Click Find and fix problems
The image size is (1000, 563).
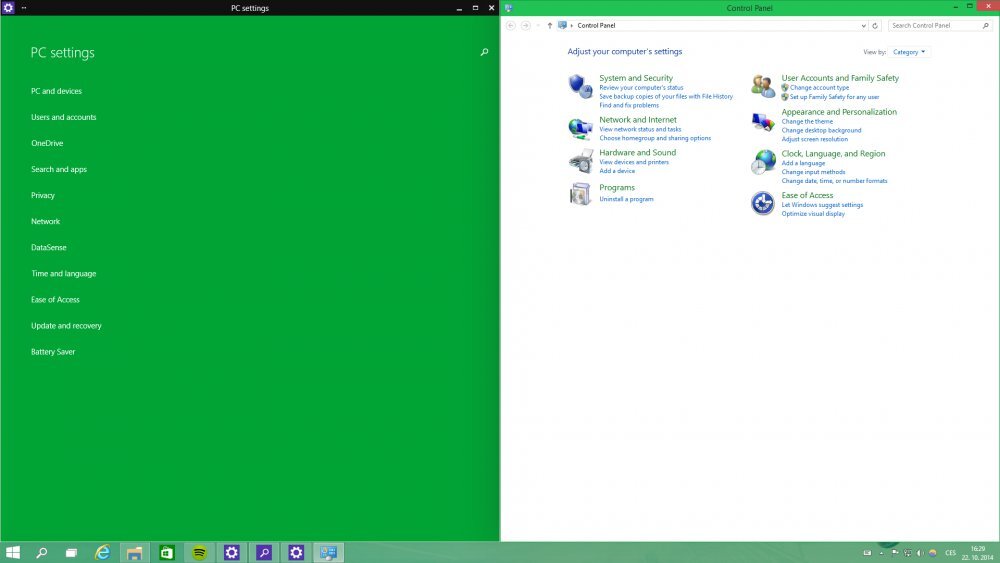pyautogui.click(x=629, y=105)
